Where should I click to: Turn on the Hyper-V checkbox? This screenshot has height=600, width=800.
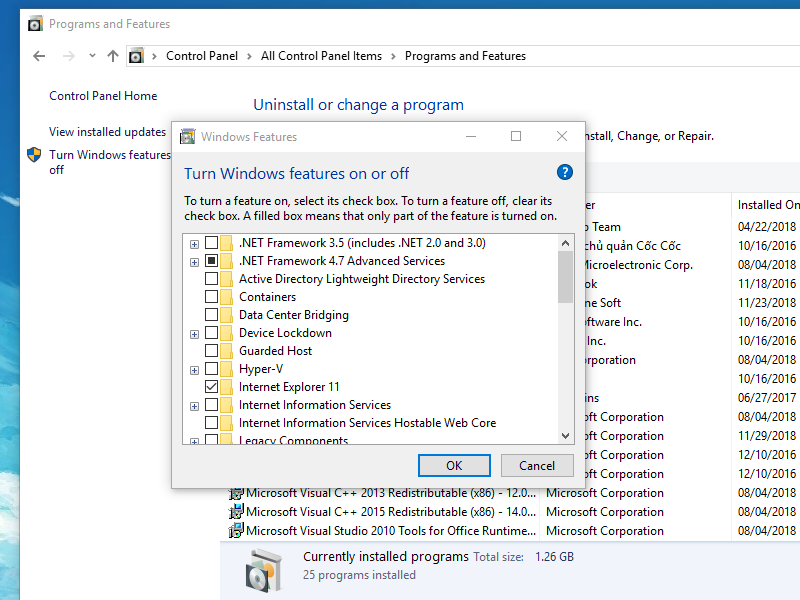point(211,369)
